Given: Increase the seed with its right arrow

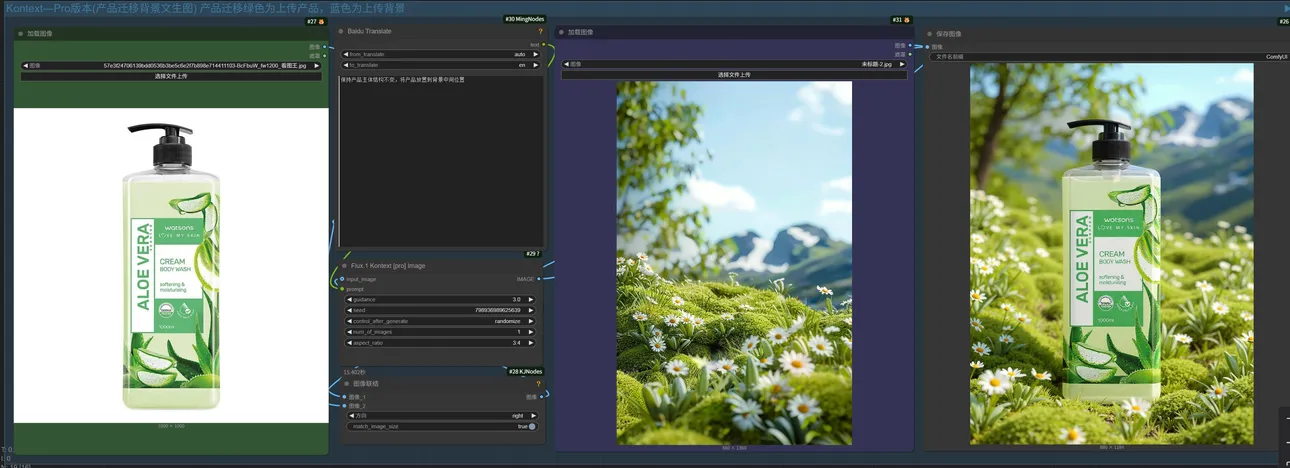Looking at the screenshot, I should click(531, 310).
